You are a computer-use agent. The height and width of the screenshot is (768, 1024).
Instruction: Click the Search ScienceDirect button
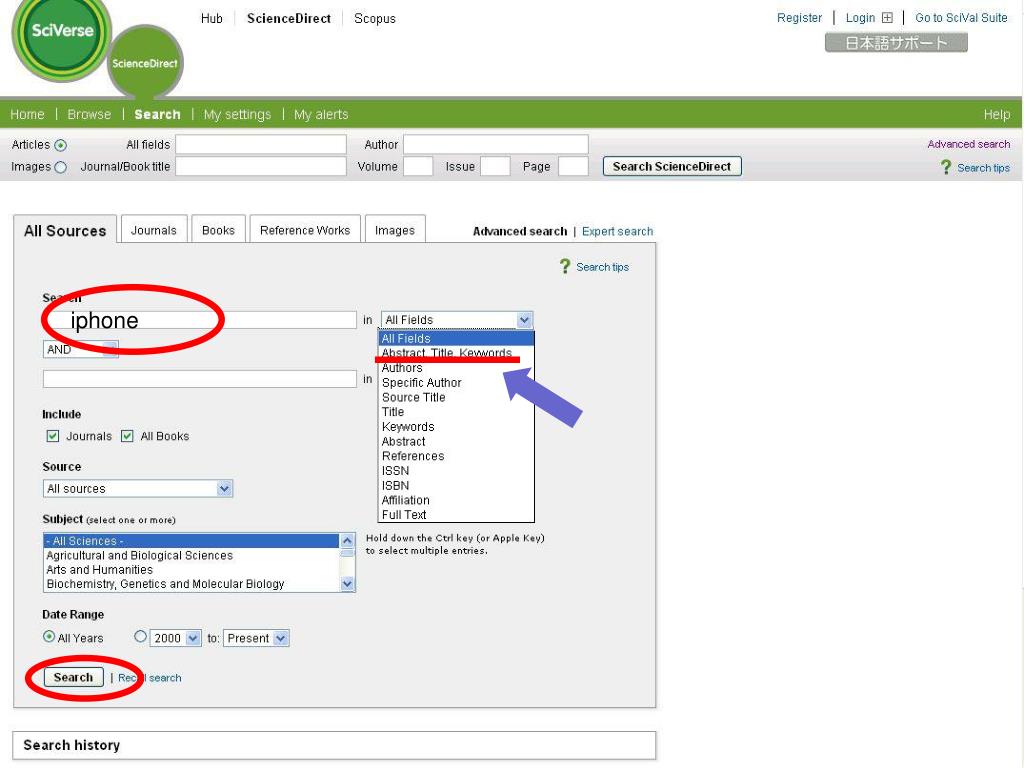coord(672,167)
